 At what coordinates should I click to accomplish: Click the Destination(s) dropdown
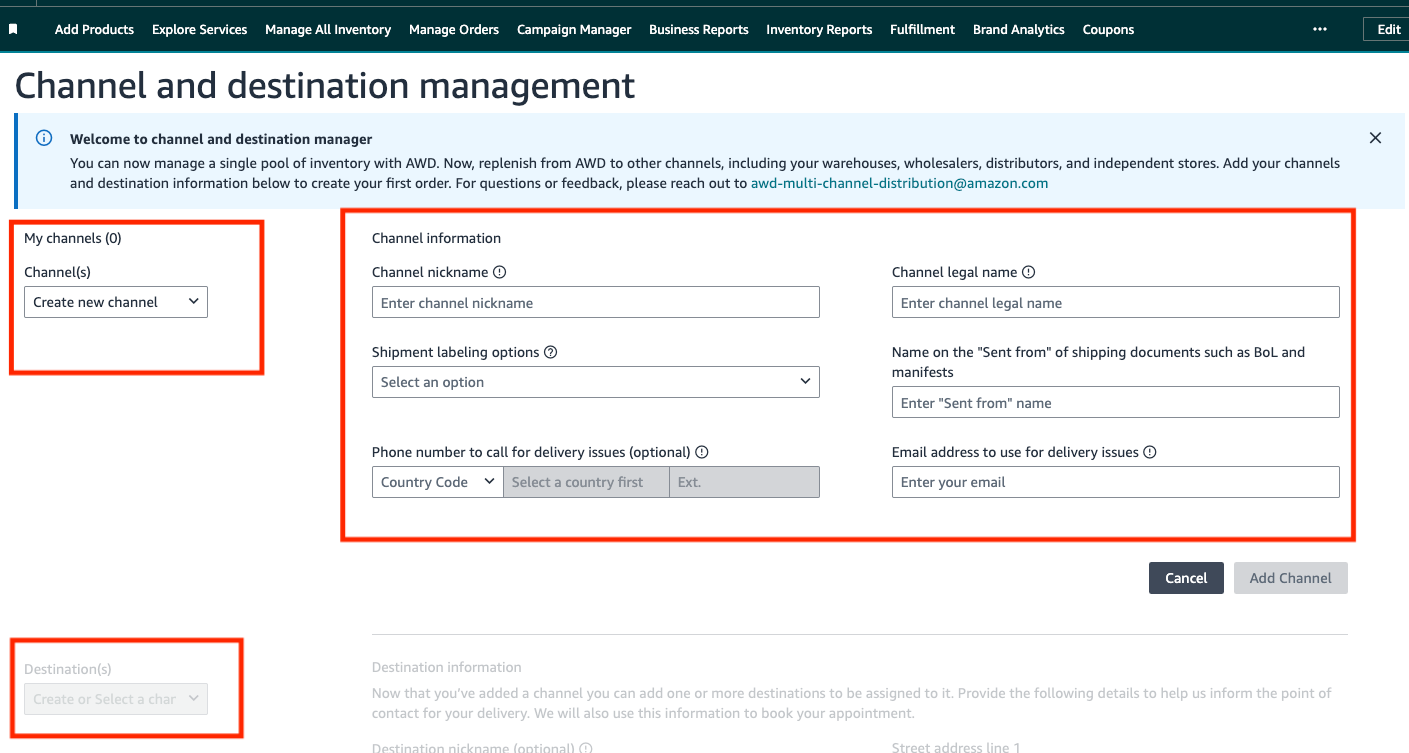point(116,699)
